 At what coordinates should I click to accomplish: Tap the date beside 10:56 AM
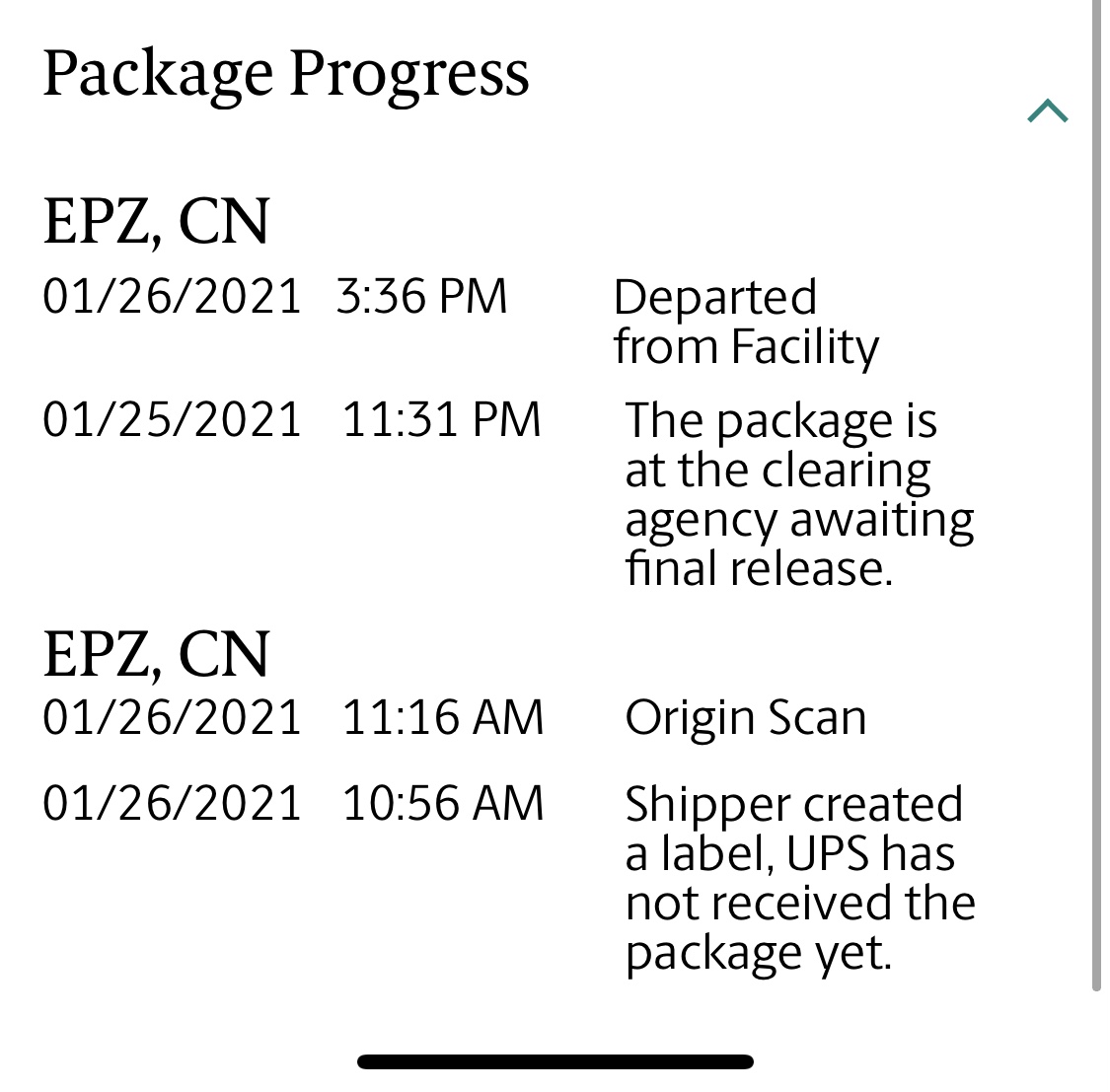(x=172, y=803)
